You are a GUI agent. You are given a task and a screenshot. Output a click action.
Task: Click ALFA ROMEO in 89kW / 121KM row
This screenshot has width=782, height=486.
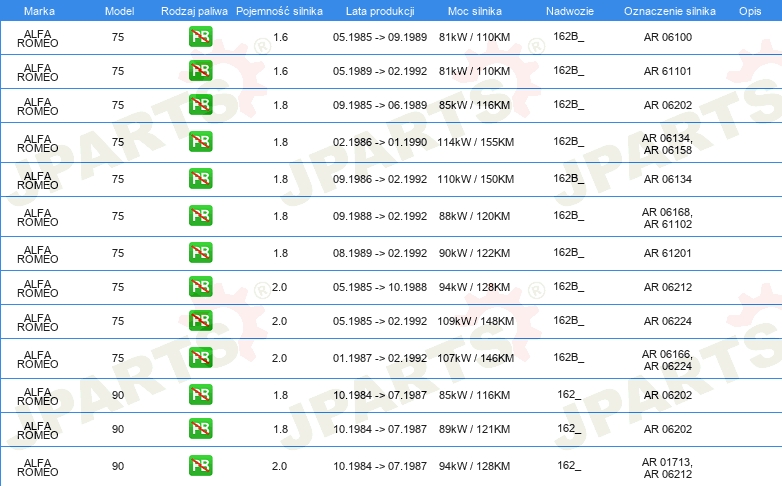(x=37, y=430)
